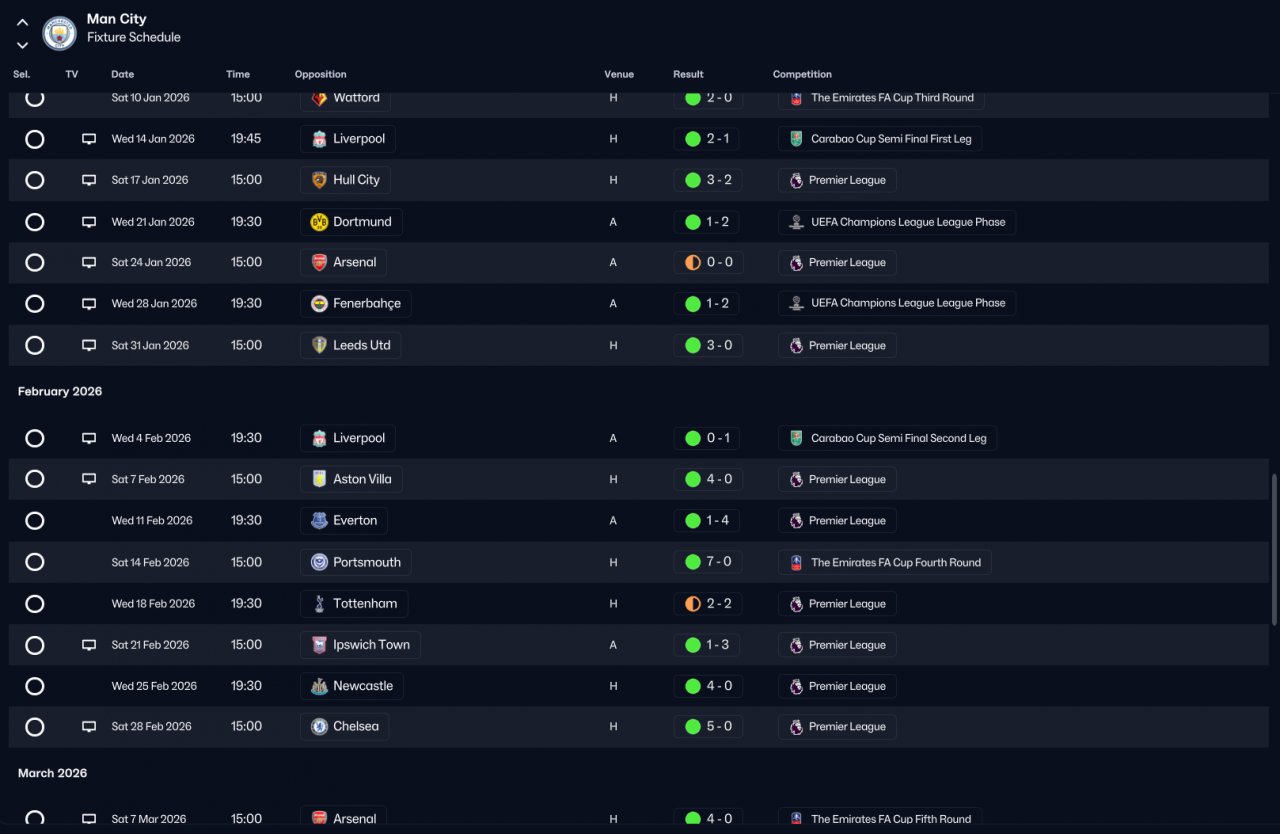Select the Everton fixture radio button

(x=35, y=521)
